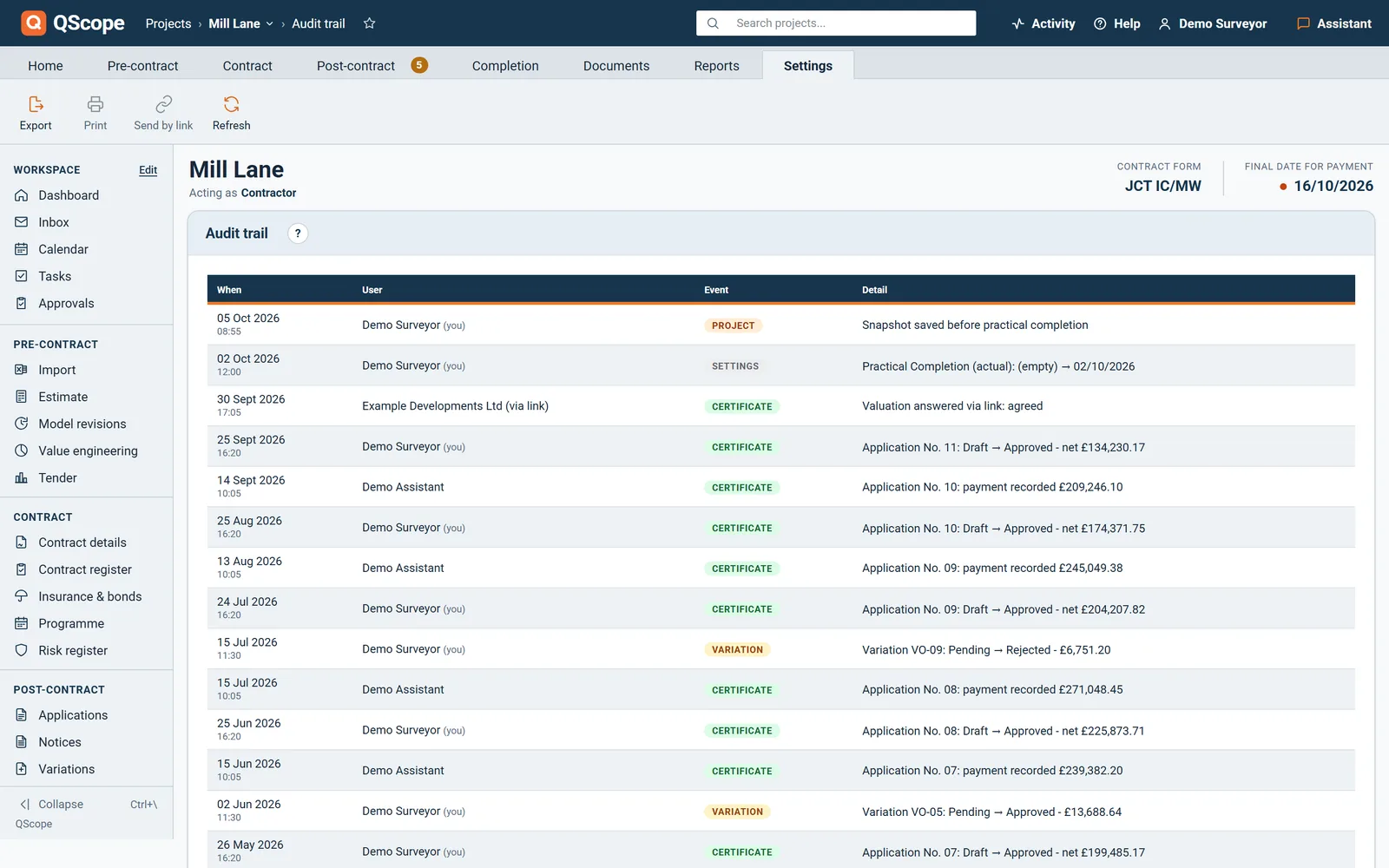1389x868 pixels.
Task: Click the QScope logo icon
Action: tap(33, 23)
